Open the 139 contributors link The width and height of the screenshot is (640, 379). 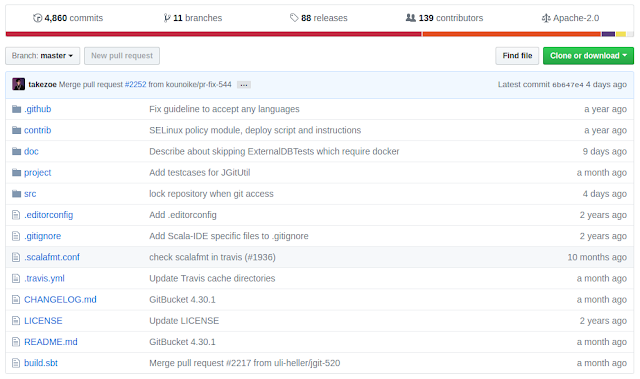point(444,18)
